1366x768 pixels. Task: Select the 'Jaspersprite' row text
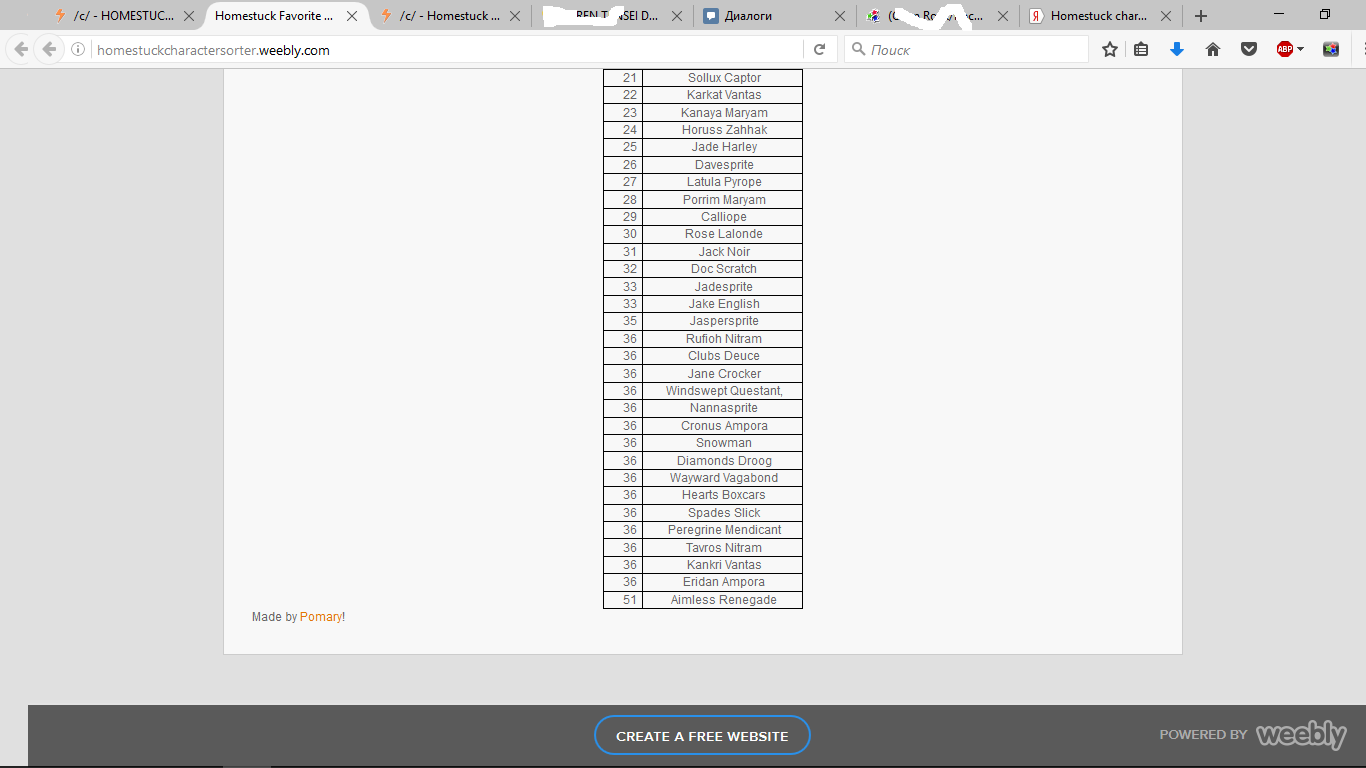(x=724, y=321)
